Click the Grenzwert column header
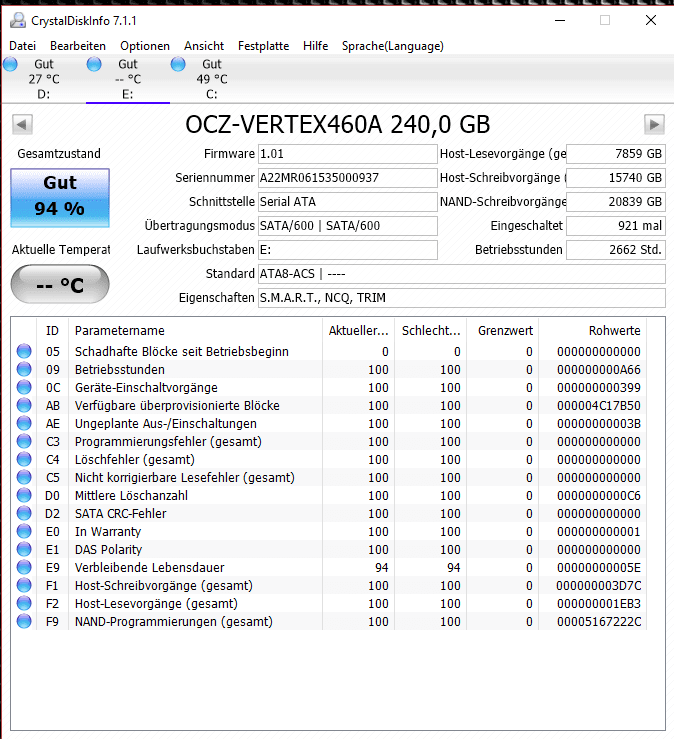Image resolution: width=674 pixels, height=739 pixels. pos(503,330)
